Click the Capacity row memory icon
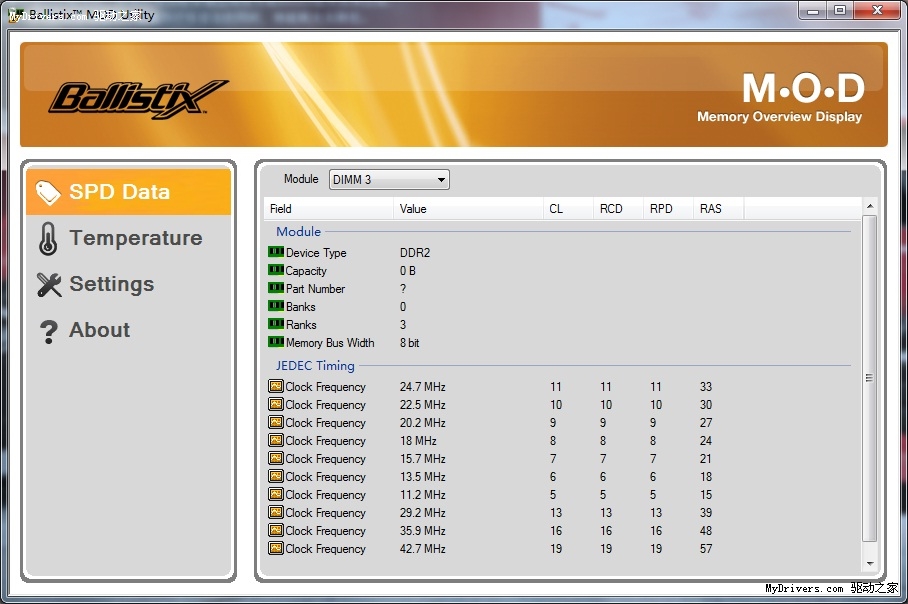908x604 pixels. [276, 271]
